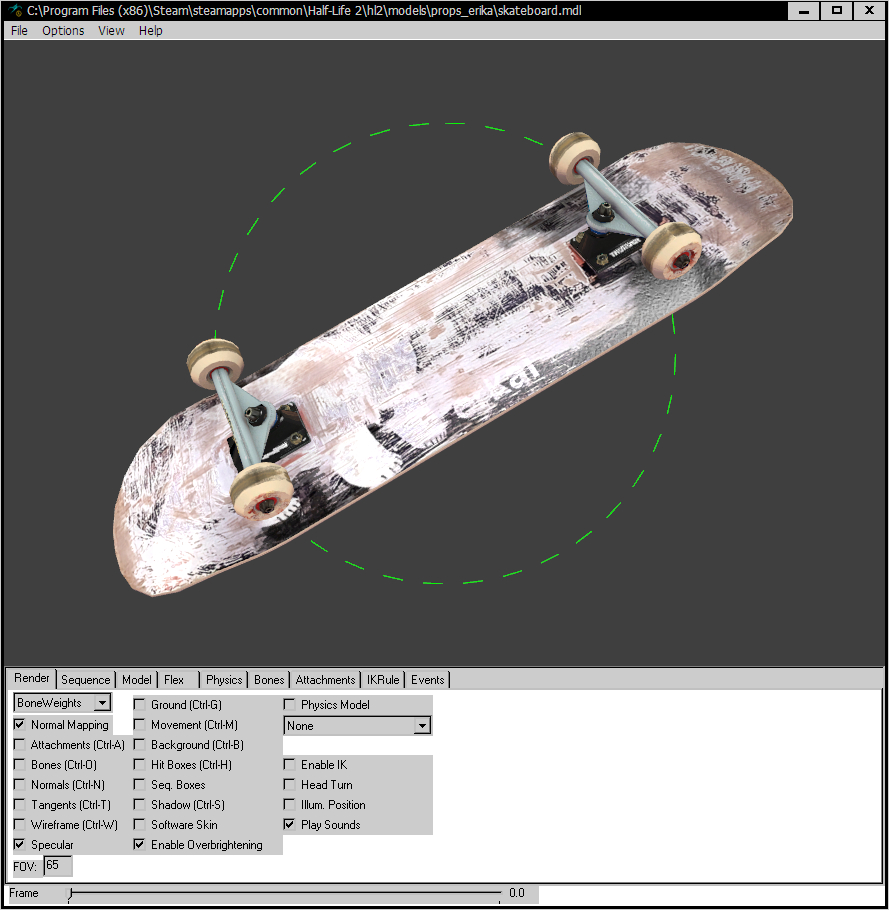Open the View menu
This screenshot has width=889, height=910.
point(111,30)
